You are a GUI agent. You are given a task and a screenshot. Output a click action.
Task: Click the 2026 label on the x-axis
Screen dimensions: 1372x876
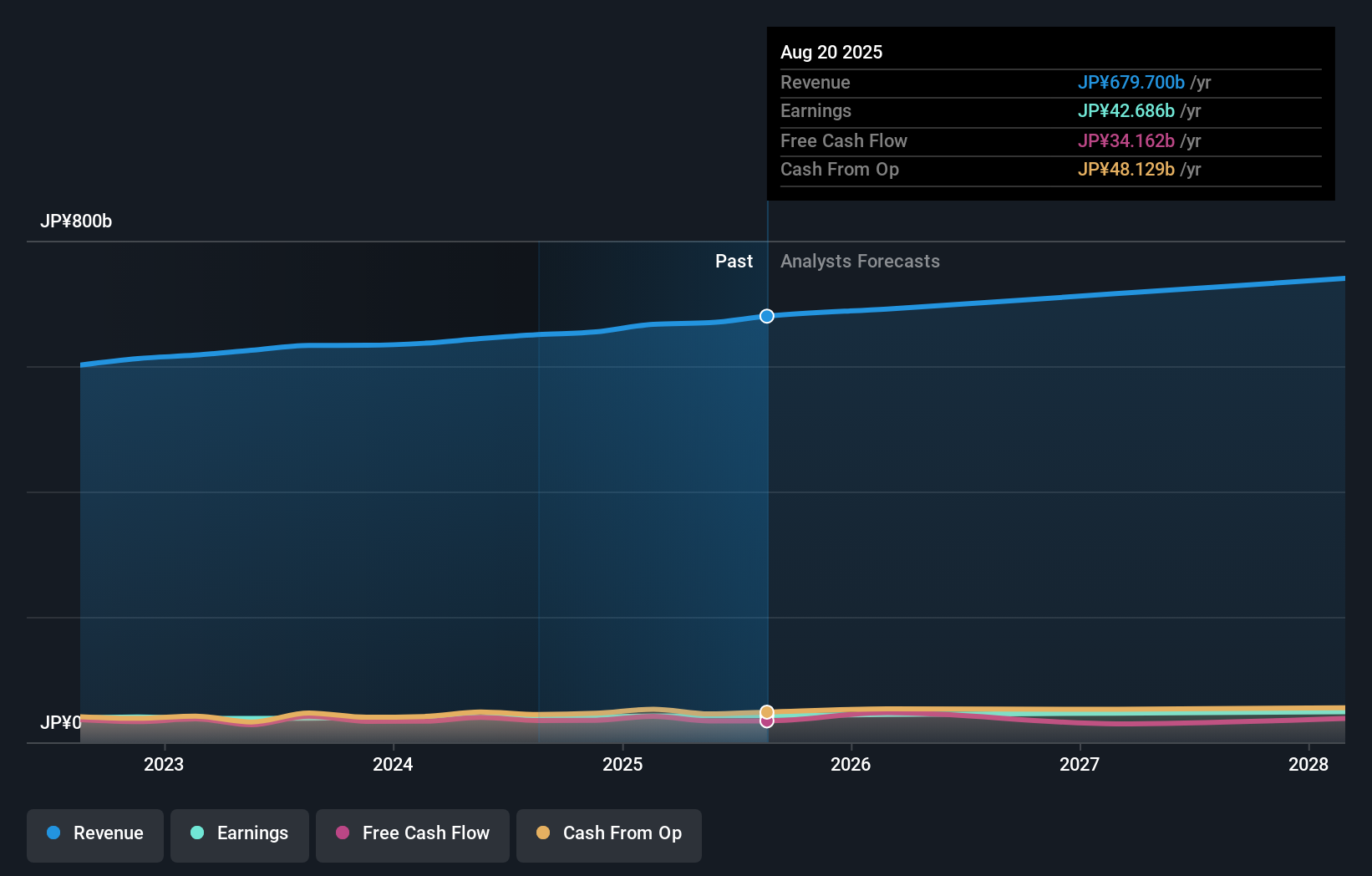click(x=850, y=764)
